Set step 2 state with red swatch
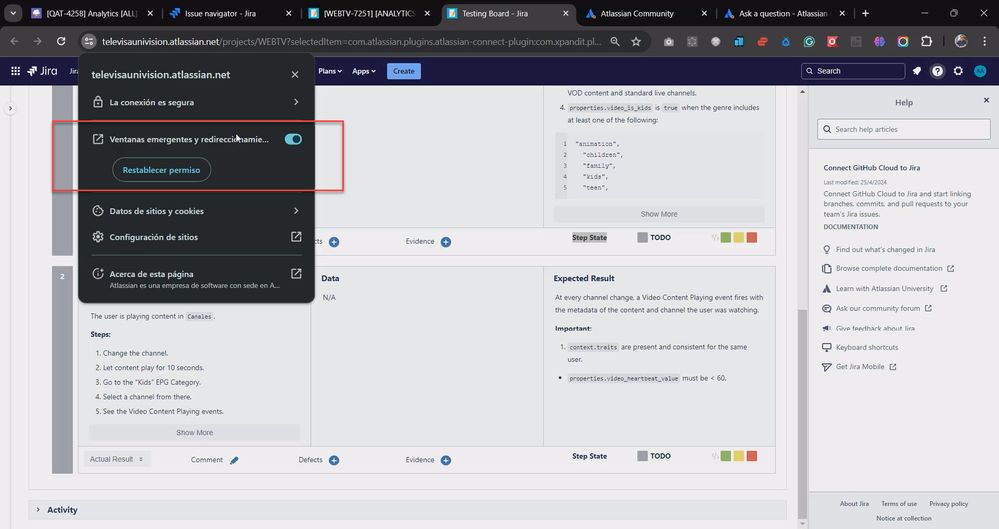Screen dimensions: 999x529 (x=752, y=456)
